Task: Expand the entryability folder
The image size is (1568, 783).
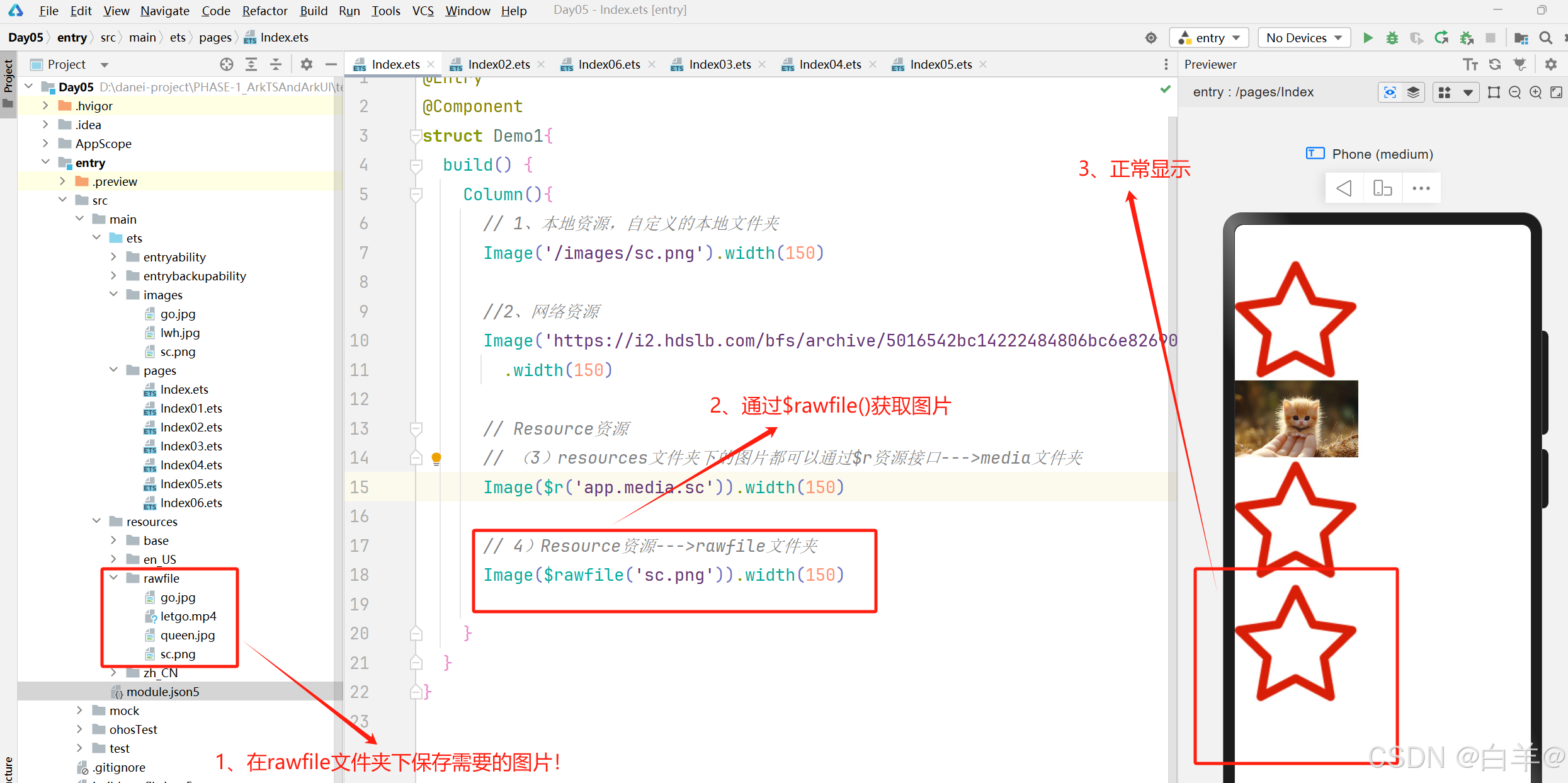Action: pos(113,256)
